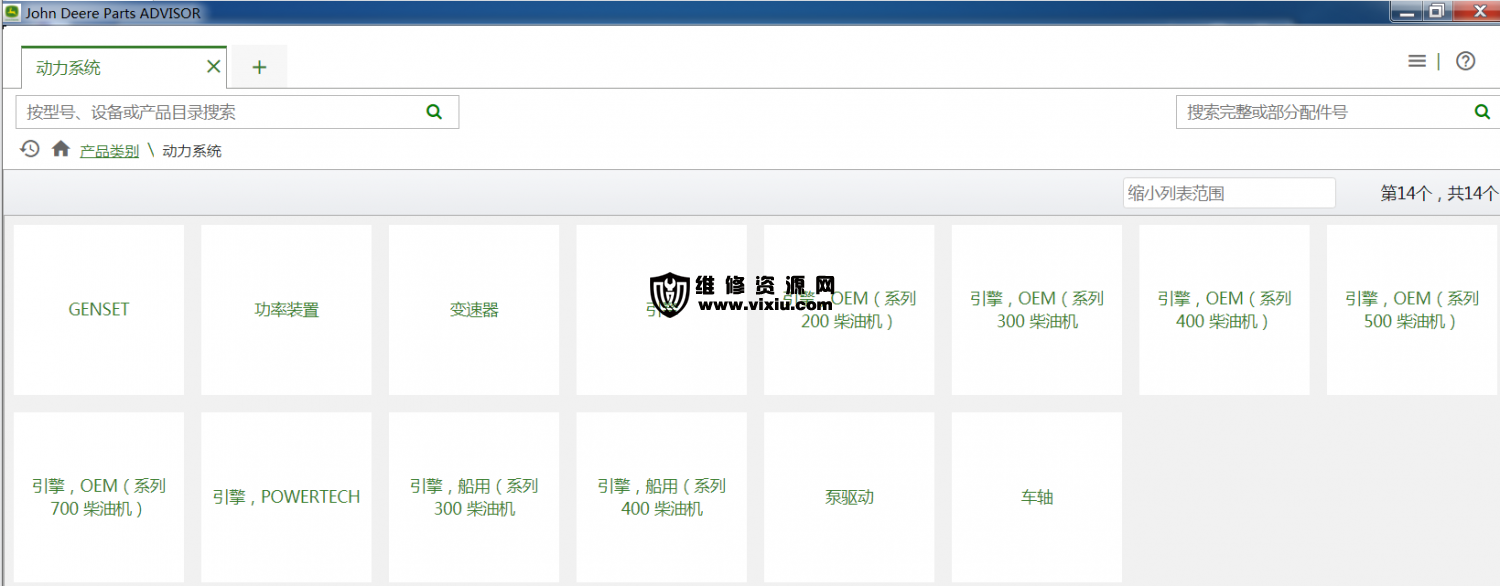Click the 缩小列表范围 filter box
The image size is (1500, 586).
click(x=1229, y=193)
